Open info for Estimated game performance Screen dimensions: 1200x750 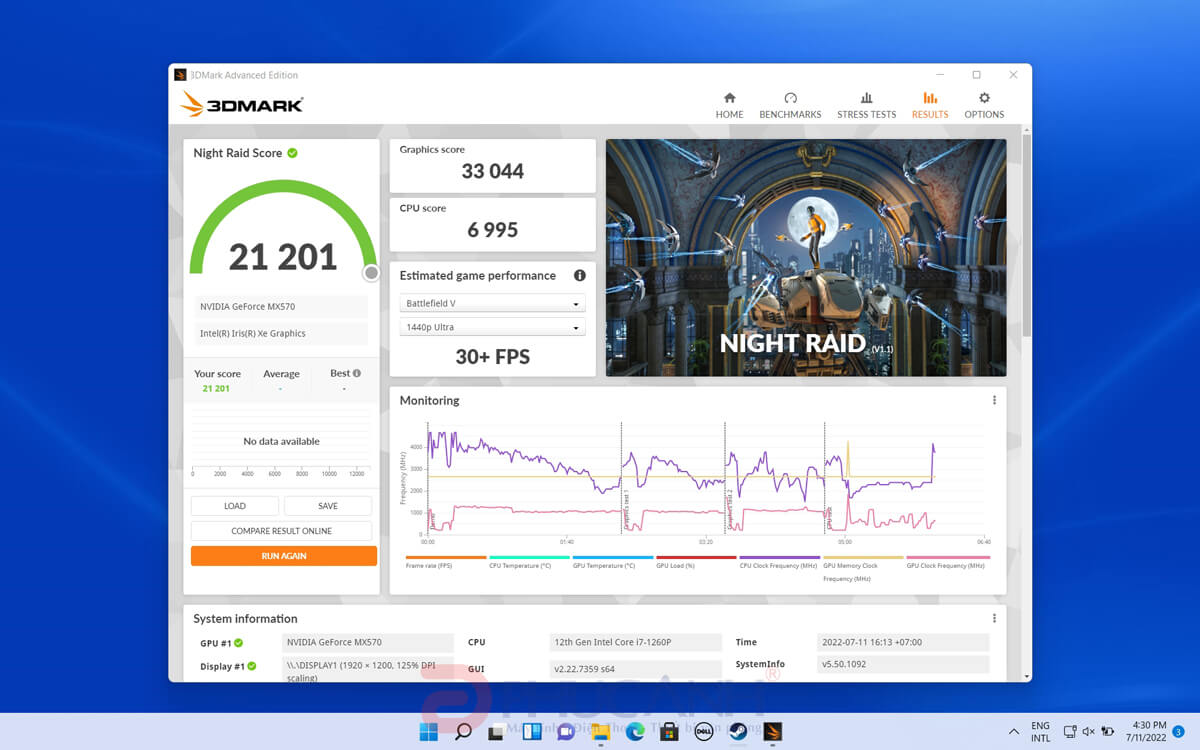579,275
